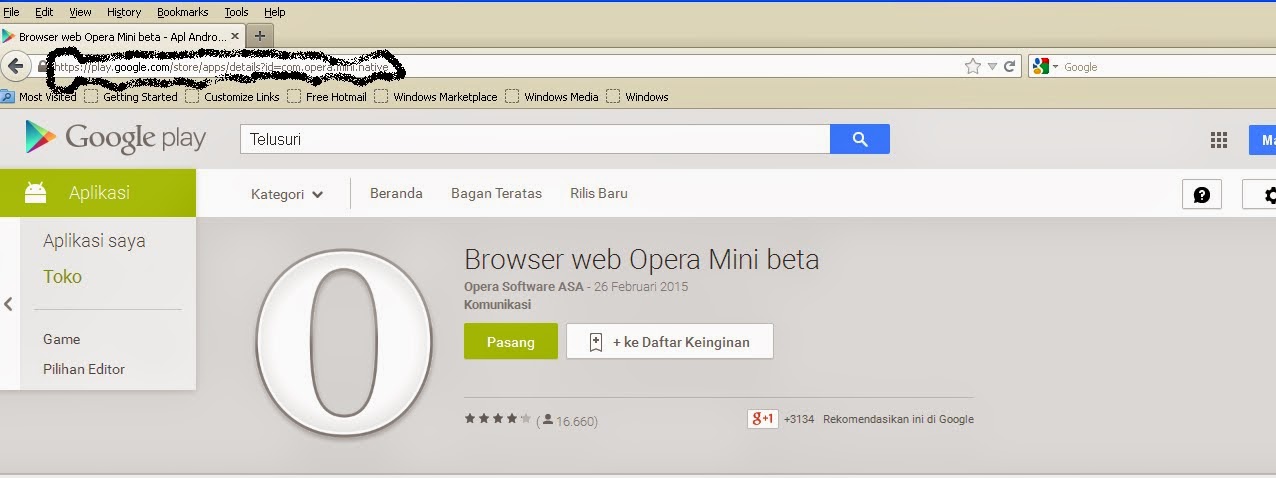This screenshot has width=1276, height=478.
Task: Click the Telusuri search field
Action: 535,139
